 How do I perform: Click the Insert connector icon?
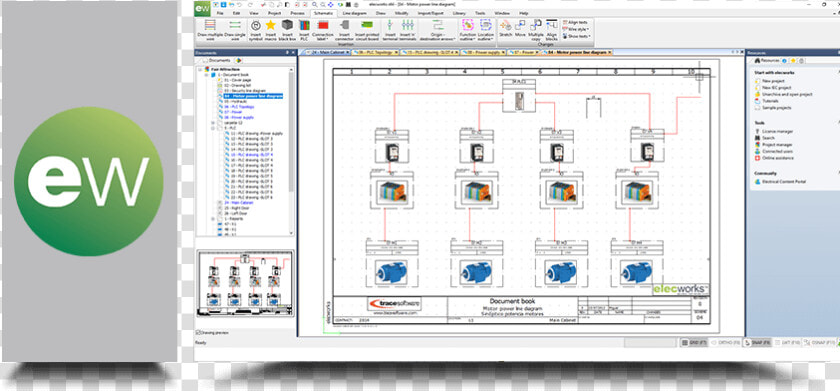coord(344,30)
